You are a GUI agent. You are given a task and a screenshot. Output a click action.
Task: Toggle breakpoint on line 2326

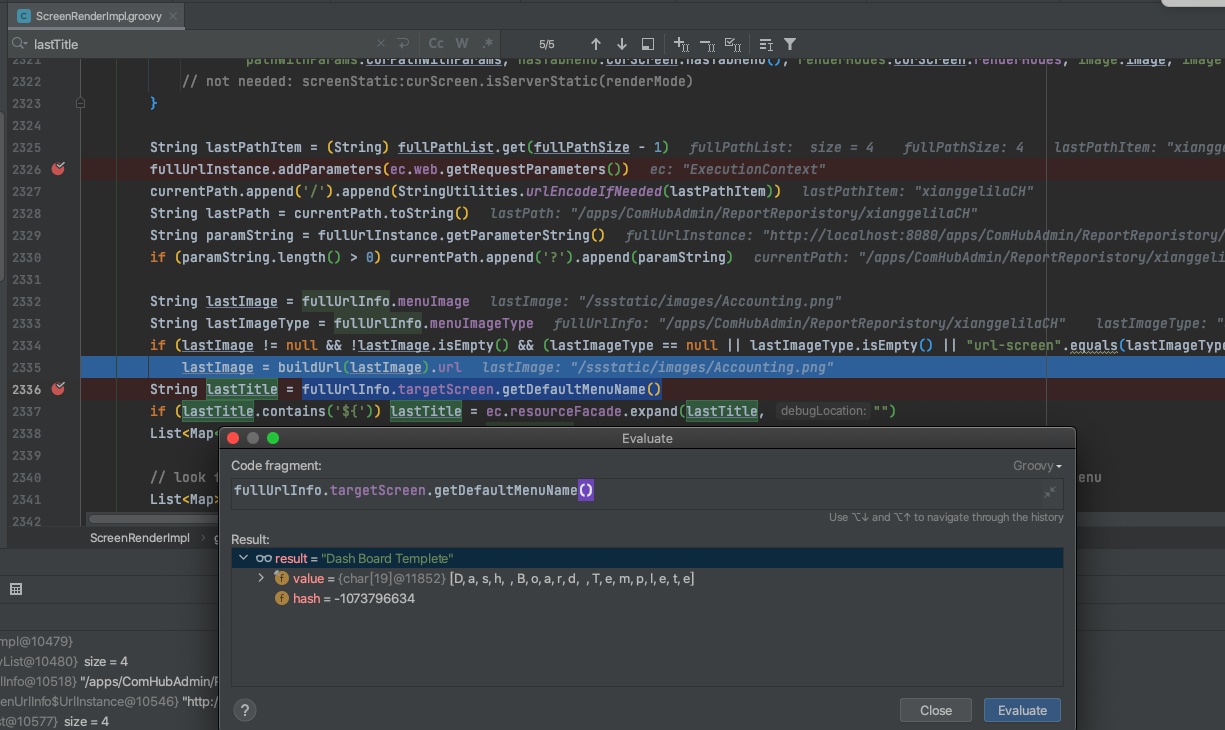click(x=58, y=169)
